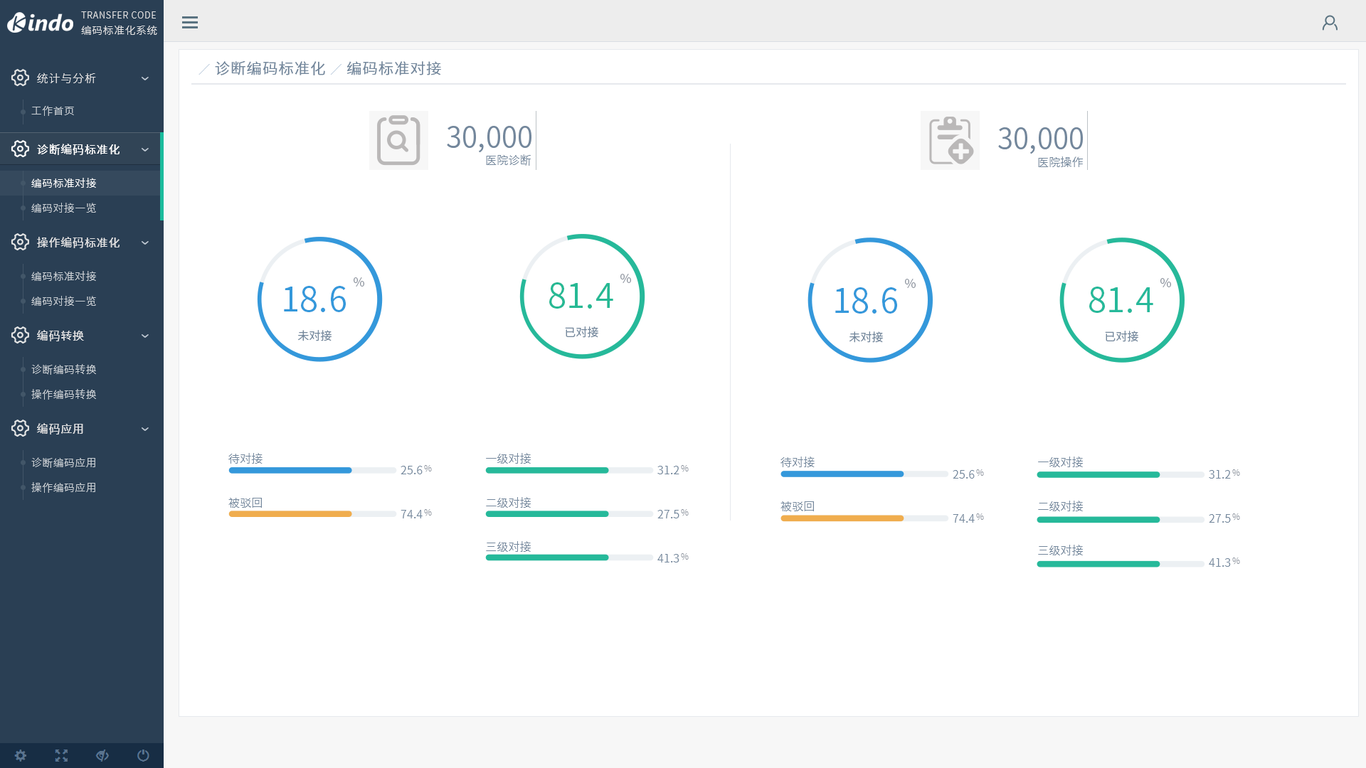
Task: Open 工作首页 menu item
Action: [53, 111]
